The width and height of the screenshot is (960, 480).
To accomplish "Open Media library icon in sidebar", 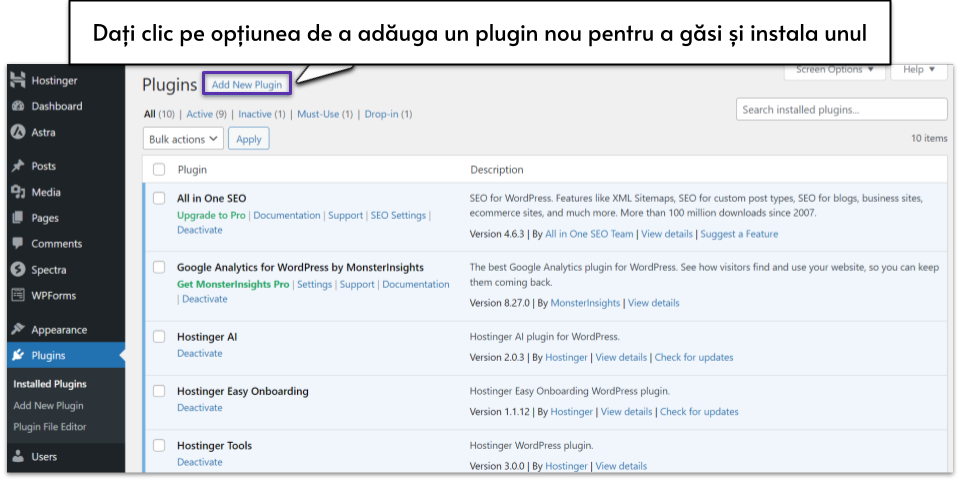I will [x=17, y=192].
